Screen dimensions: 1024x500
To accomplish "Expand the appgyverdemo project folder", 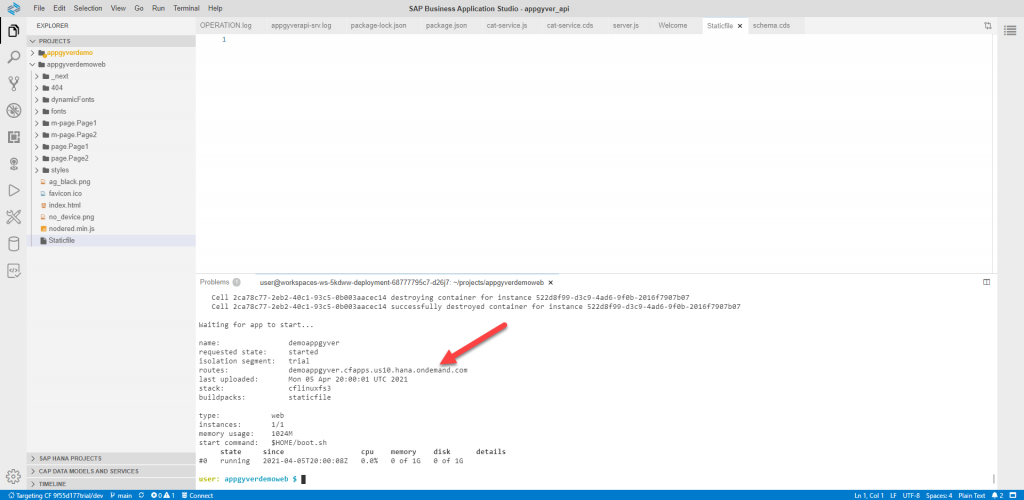I will pos(33,52).
